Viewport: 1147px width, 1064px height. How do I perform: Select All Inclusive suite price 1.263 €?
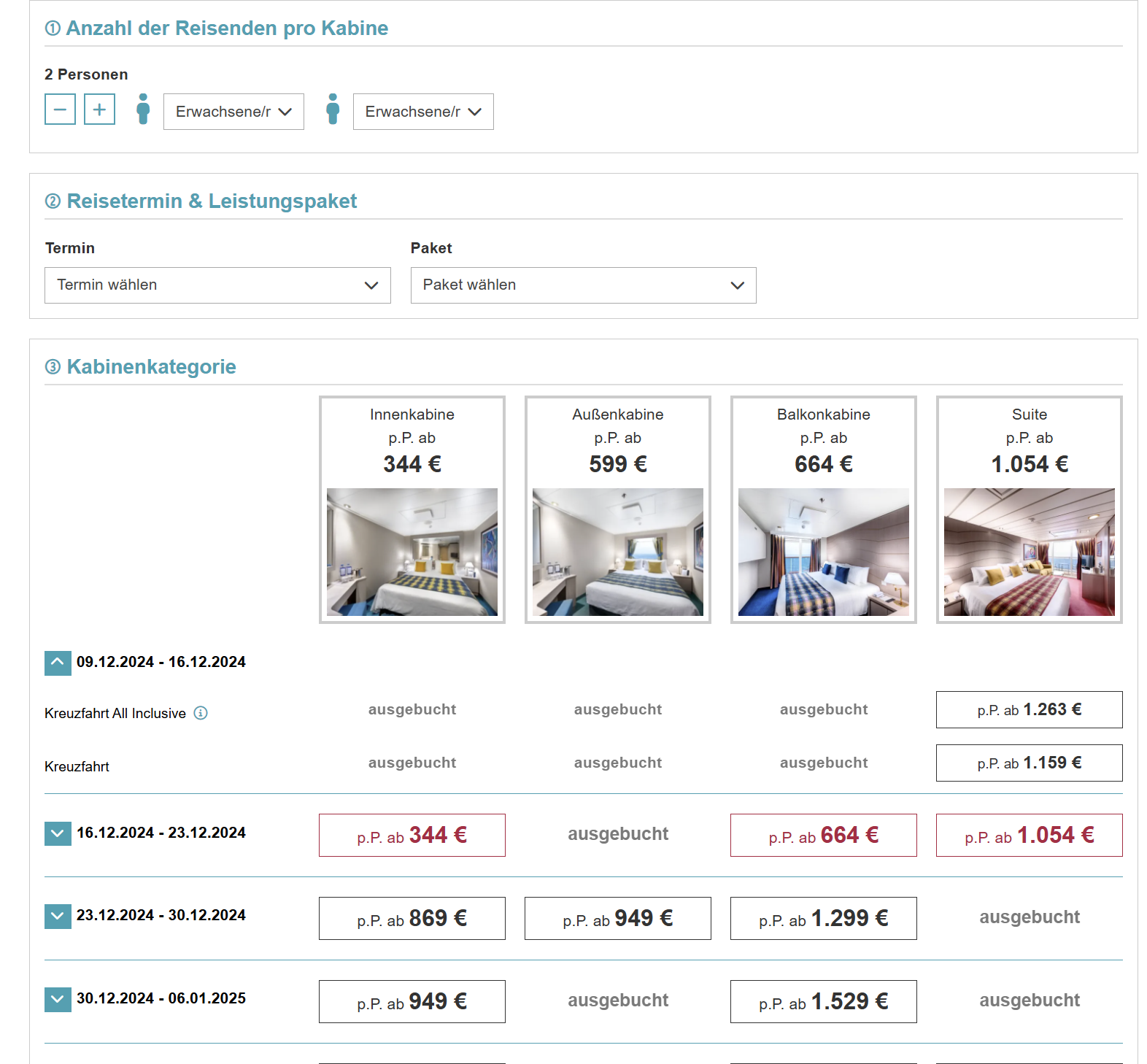pyautogui.click(x=1030, y=709)
